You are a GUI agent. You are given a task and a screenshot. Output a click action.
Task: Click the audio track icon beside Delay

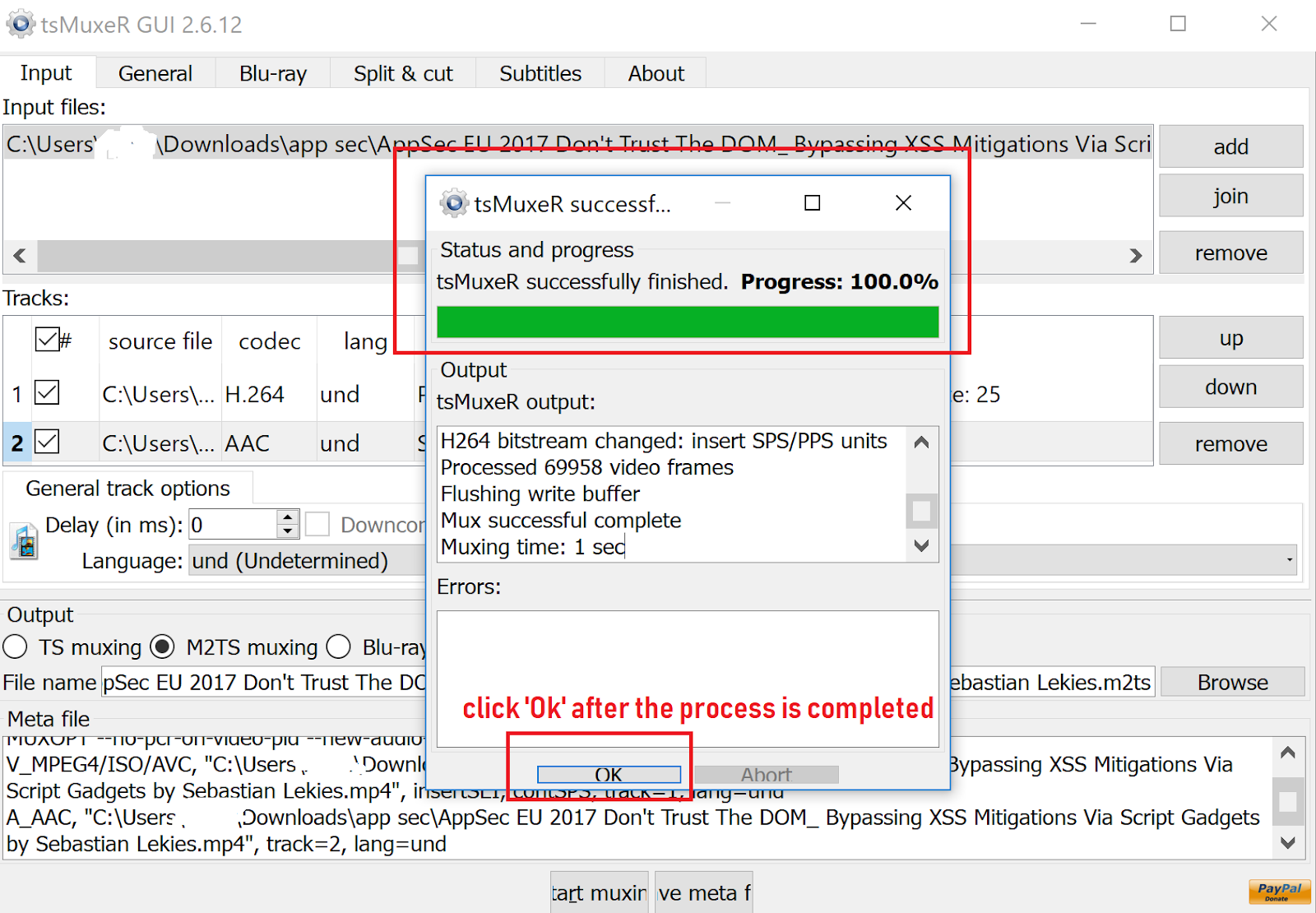24,541
